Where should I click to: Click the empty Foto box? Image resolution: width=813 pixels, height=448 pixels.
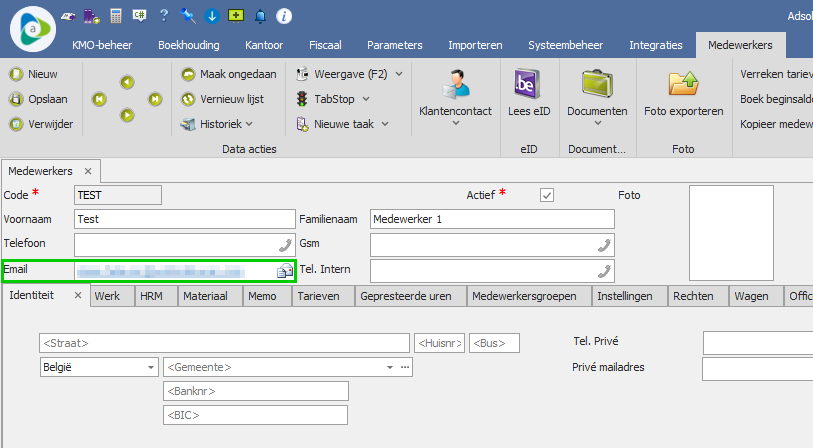click(x=731, y=233)
